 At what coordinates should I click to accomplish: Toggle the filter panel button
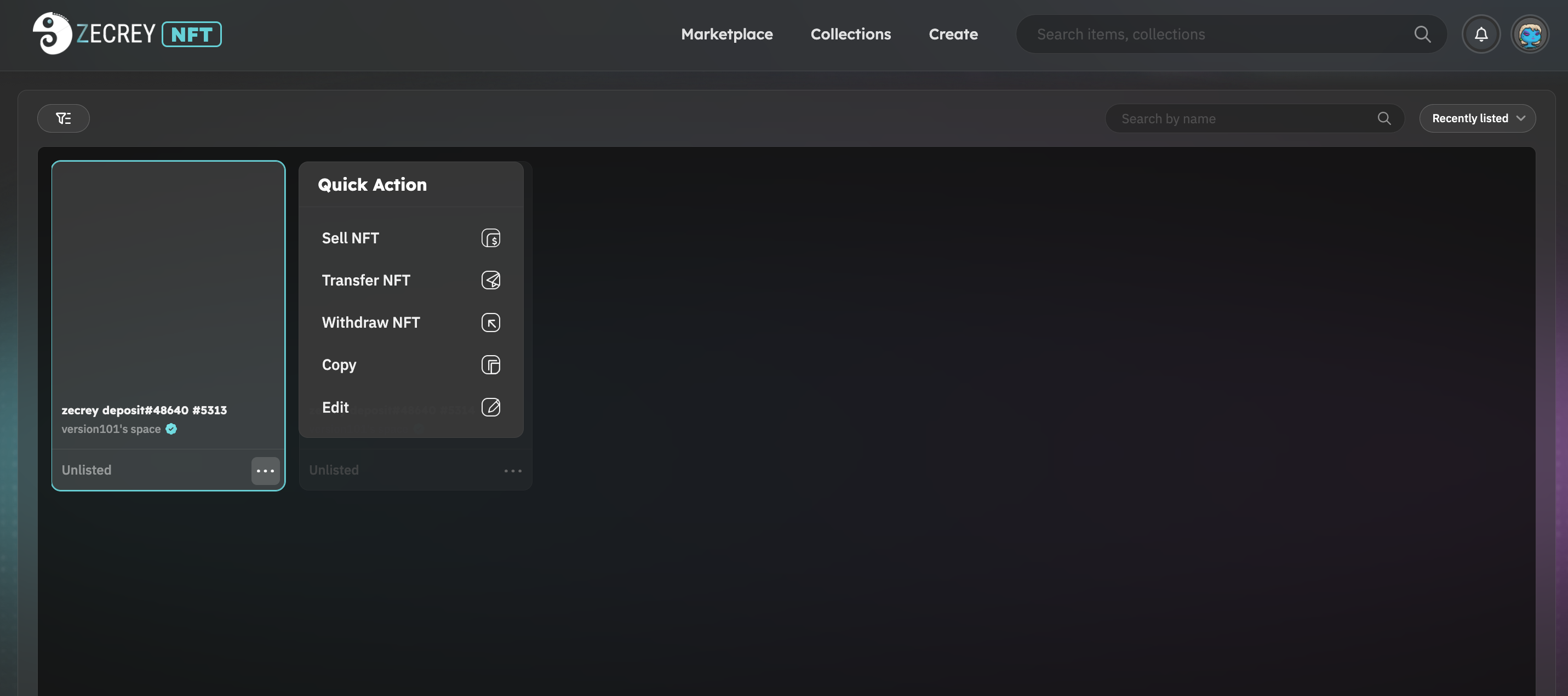click(x=64, y=118)
